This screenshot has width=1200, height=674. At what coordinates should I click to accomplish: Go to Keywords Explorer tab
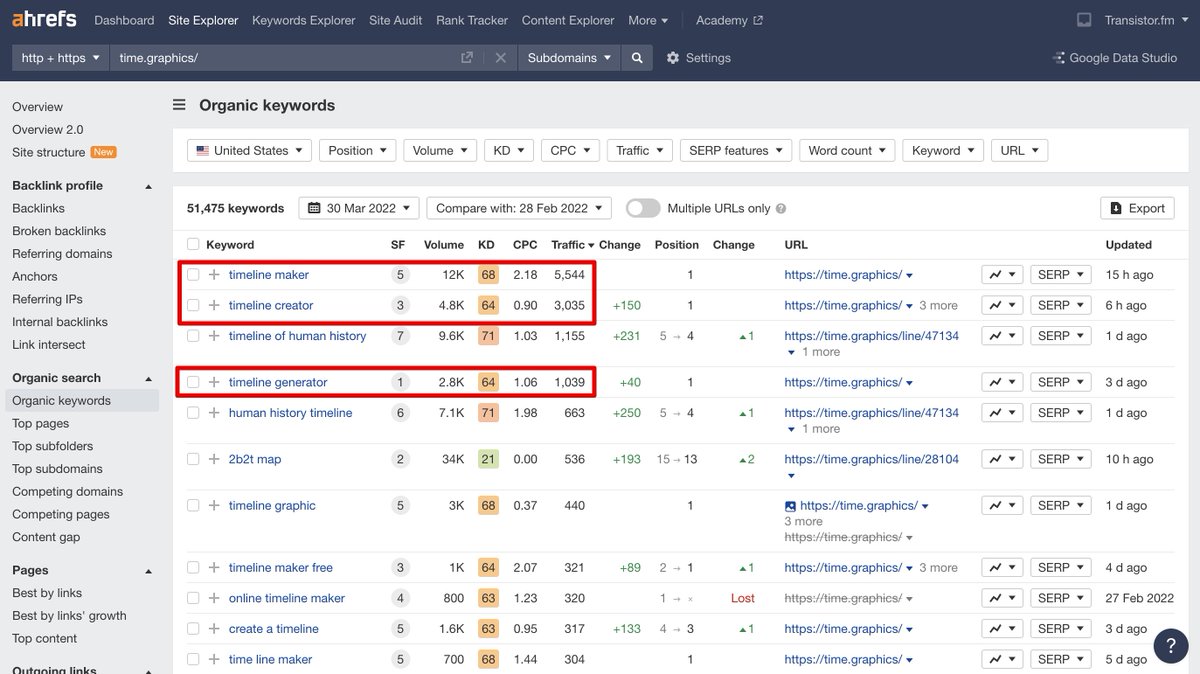pyautogui.click(x=303, y=20)
